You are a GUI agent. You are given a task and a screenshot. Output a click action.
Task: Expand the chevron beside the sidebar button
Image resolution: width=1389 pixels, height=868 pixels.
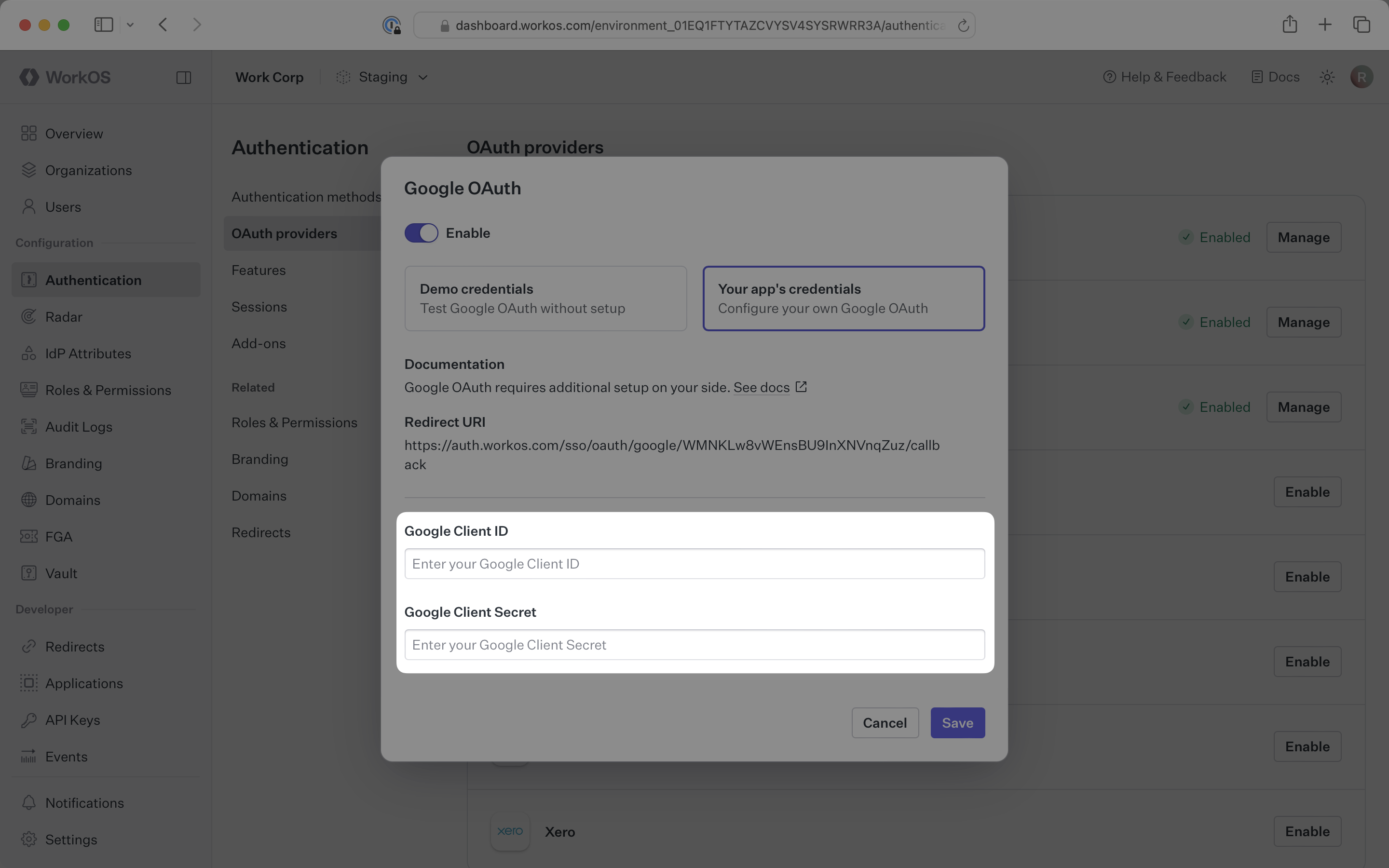click(130, 24)
